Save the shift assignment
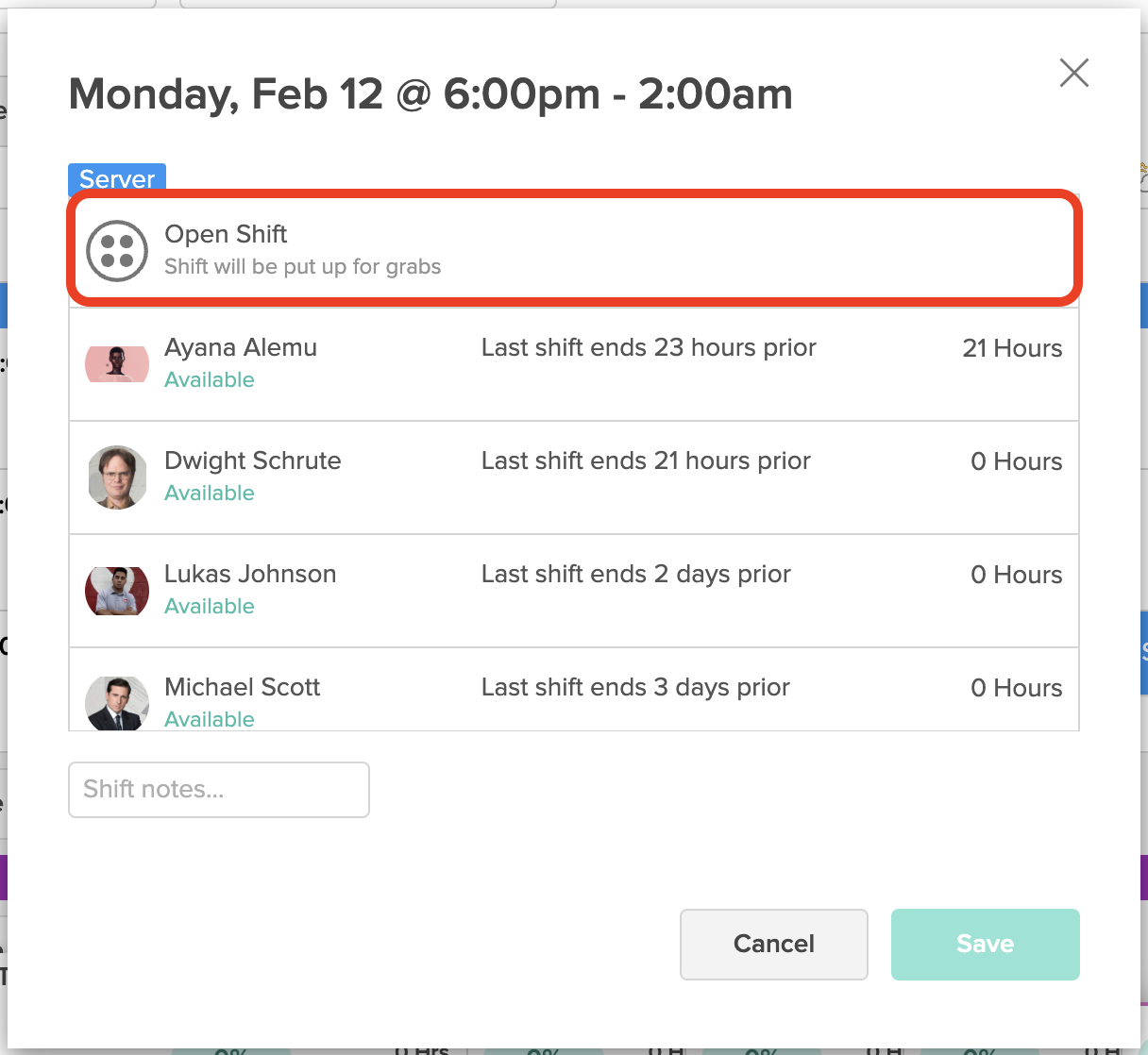The image size is (1148, 1055). 985,944
